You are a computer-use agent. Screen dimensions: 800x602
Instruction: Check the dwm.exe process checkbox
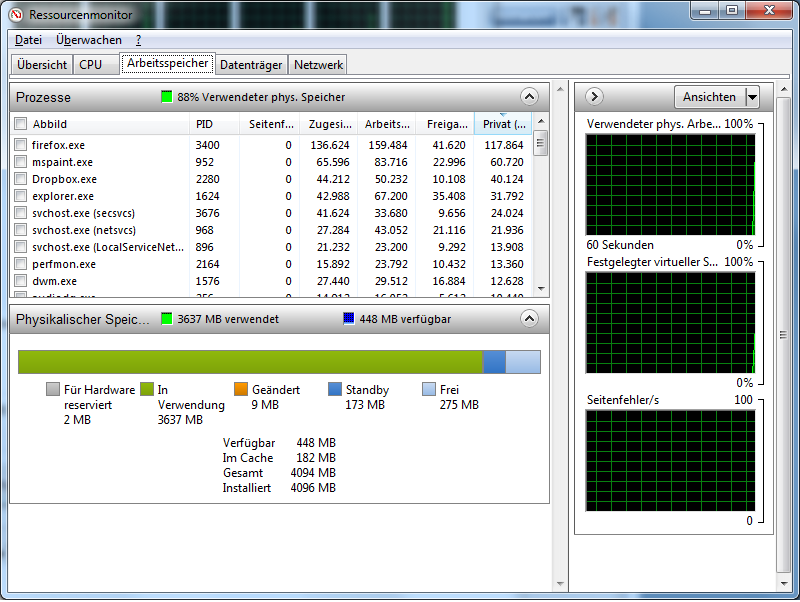point(20,281)
